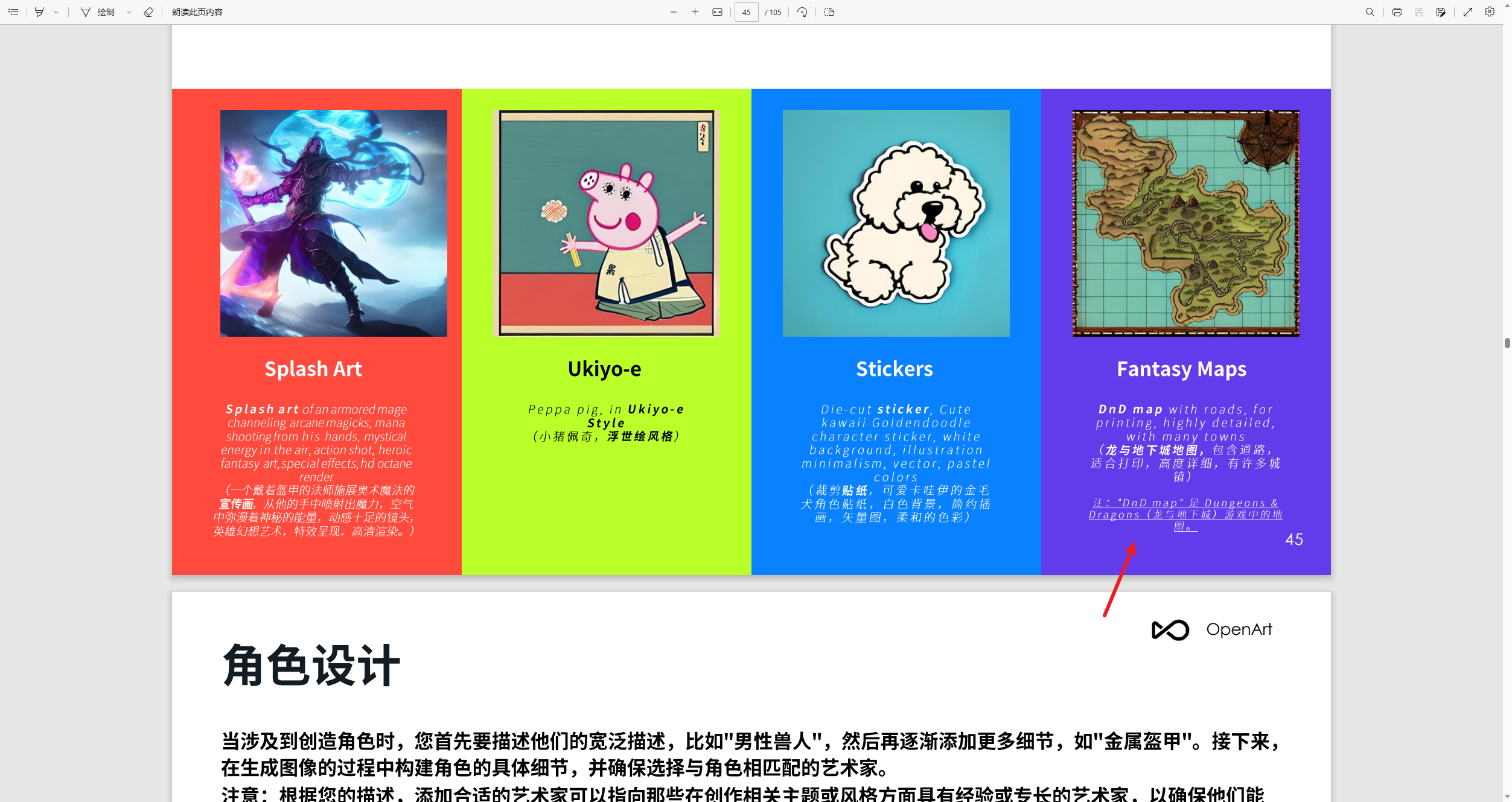Open PDF viewer settings gear

click(x=1490, y=12)
